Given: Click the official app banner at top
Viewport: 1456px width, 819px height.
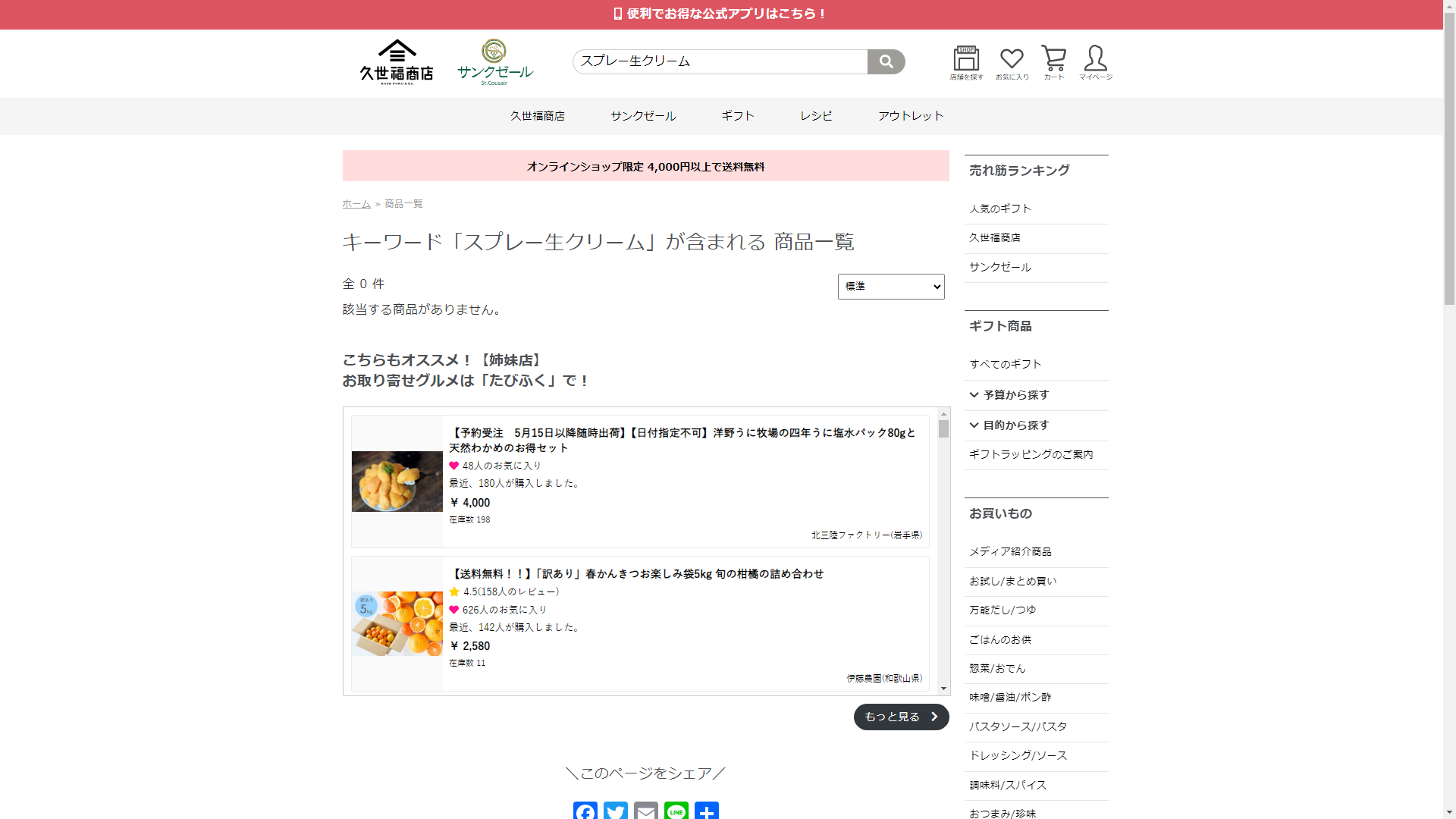Looking at the screenshot, I should 720,14.
